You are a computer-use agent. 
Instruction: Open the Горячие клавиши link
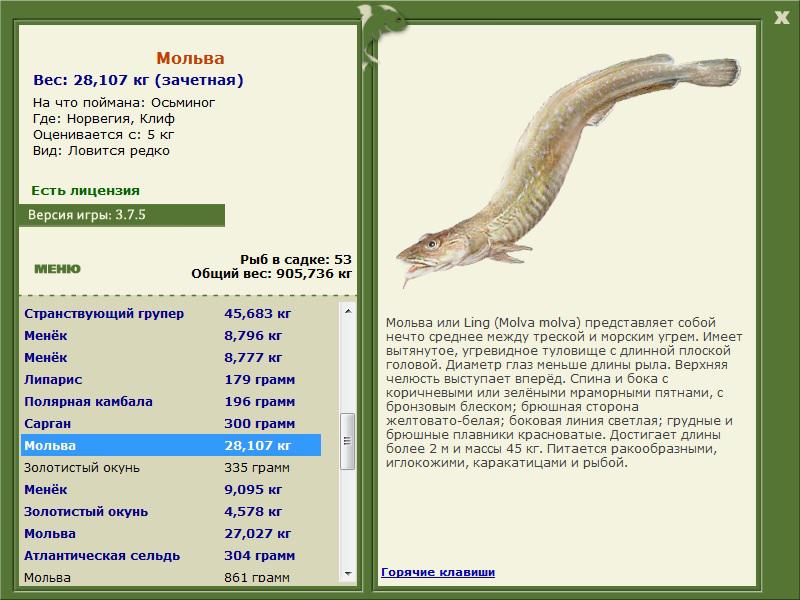[x=438, y=572]
